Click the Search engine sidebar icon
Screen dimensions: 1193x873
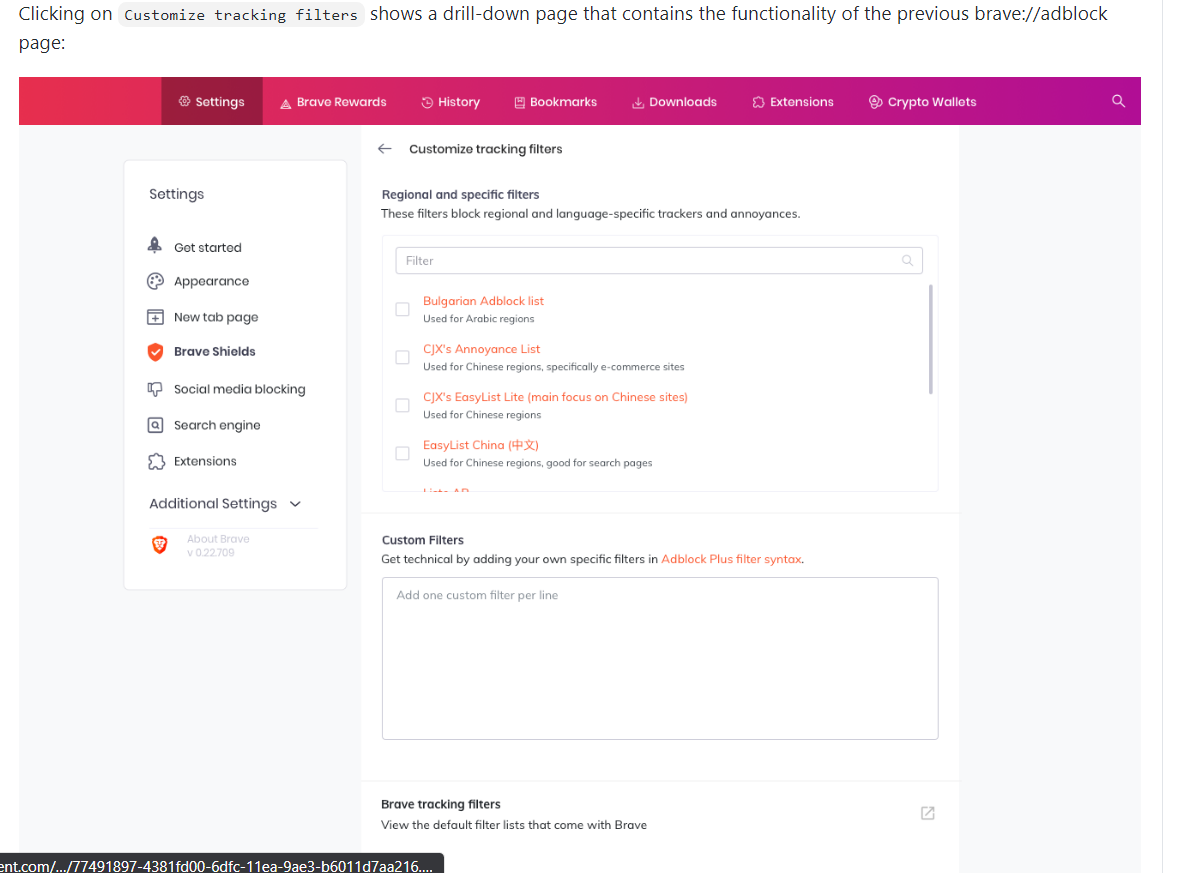tap(155, 425)
